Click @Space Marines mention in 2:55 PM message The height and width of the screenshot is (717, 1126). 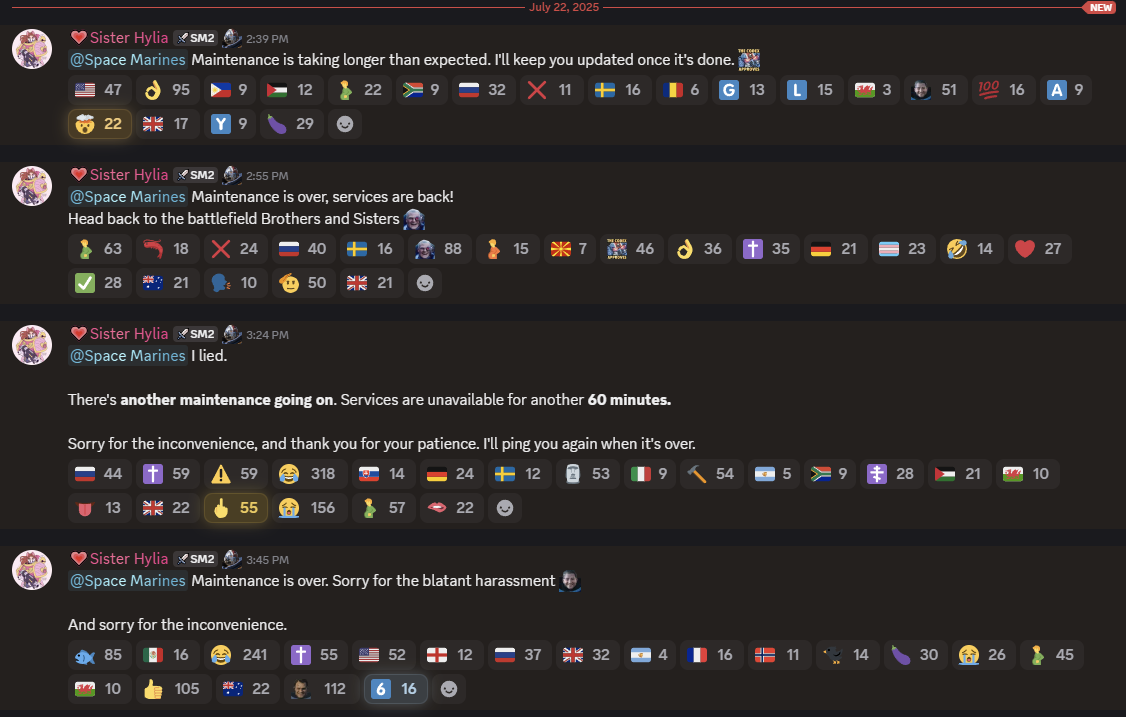[x=128, y=197]
